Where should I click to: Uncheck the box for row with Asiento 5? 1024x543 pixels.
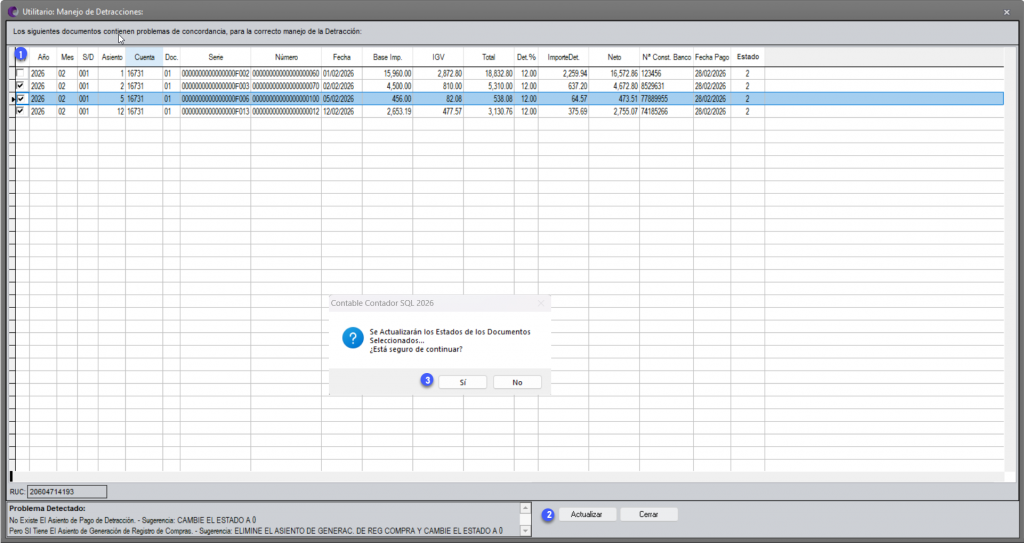coord(20,99)
